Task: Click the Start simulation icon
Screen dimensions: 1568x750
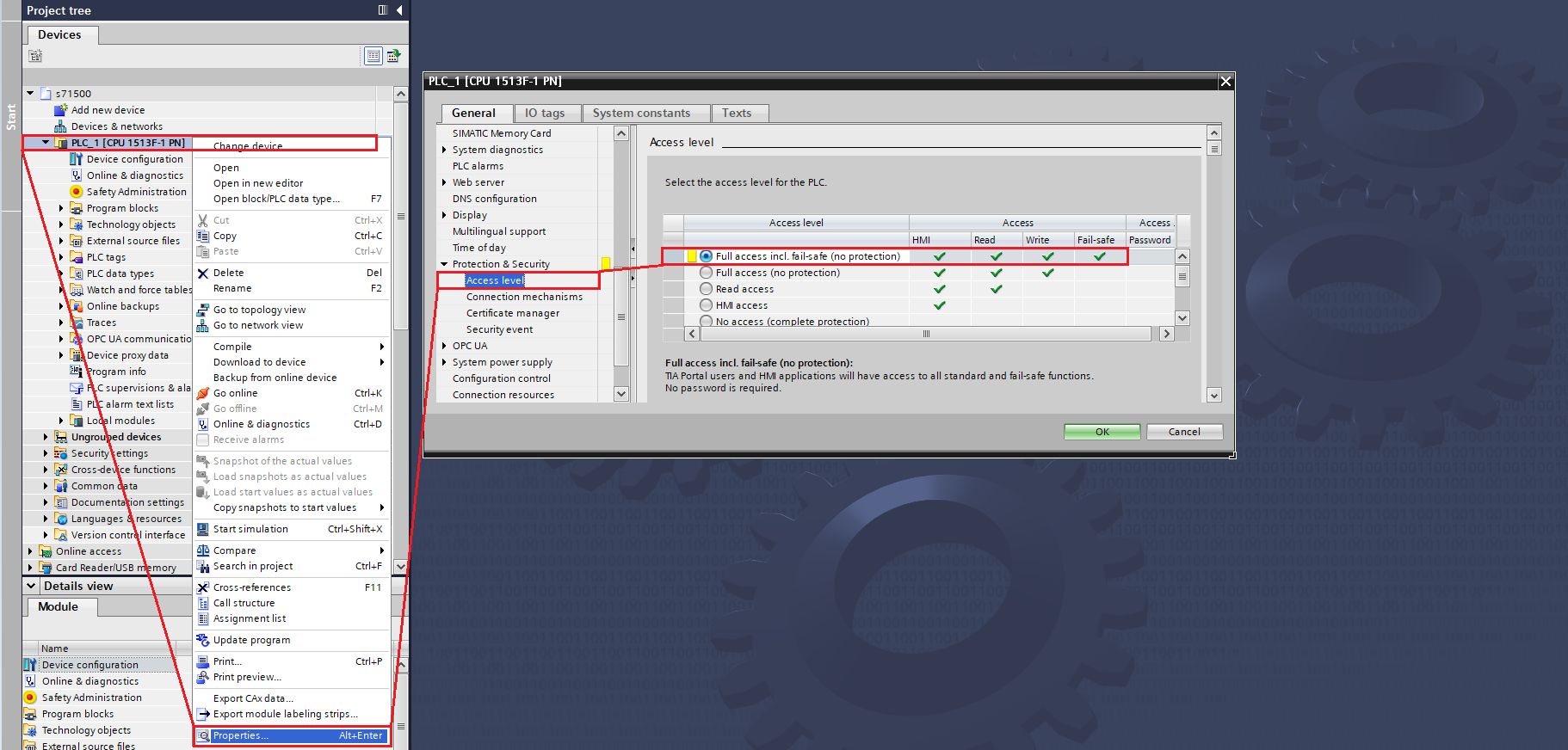Action: point(203,529)
